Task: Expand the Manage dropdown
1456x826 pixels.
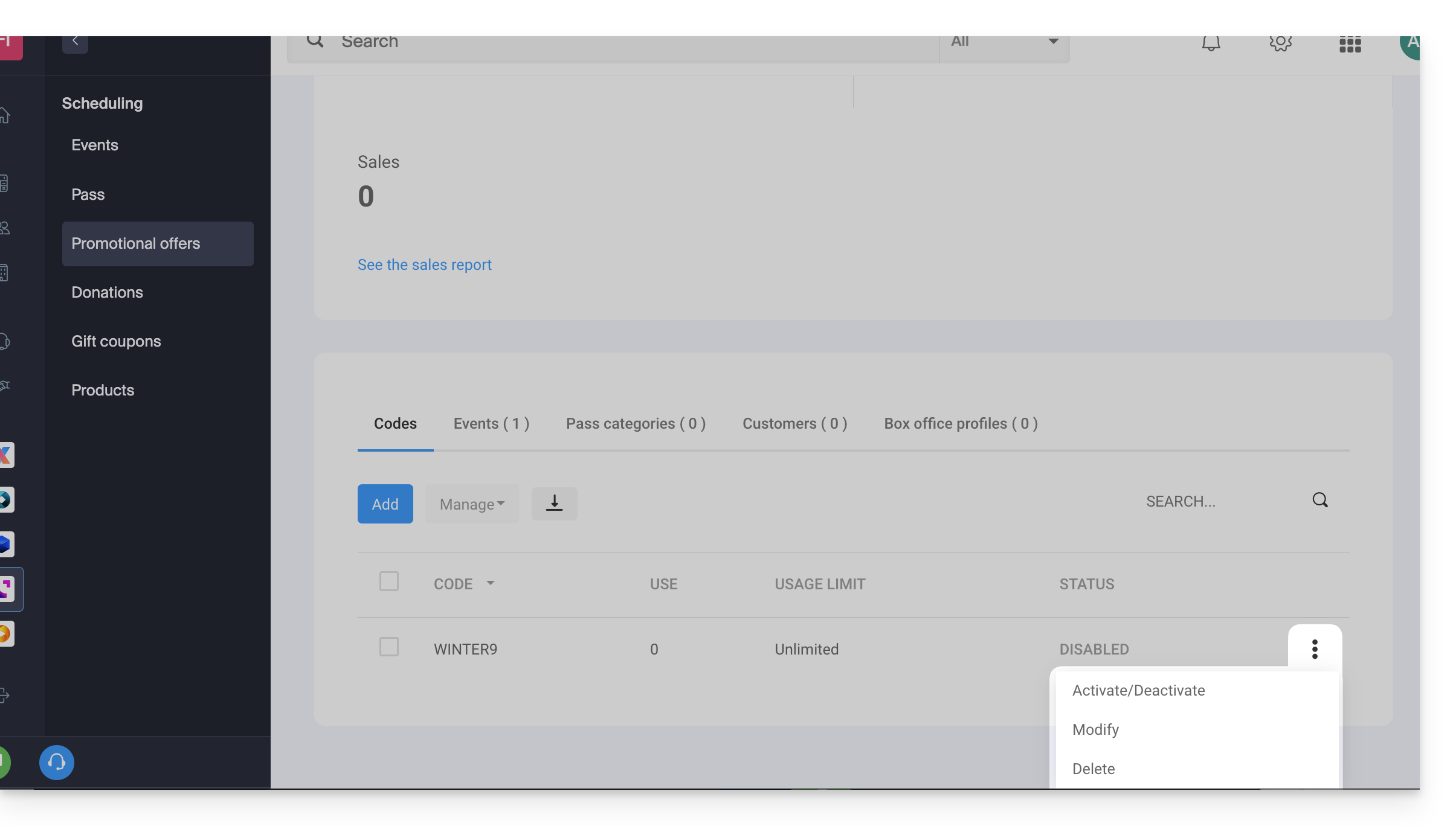Action: (x=472, y=504)
